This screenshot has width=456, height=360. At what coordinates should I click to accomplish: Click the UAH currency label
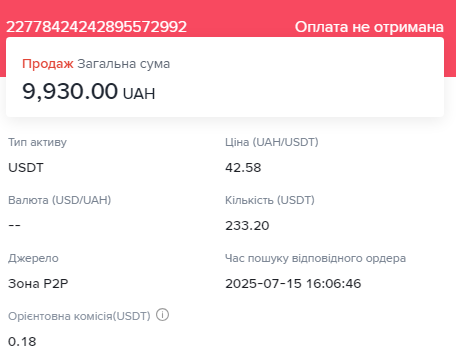pos(139,94)
